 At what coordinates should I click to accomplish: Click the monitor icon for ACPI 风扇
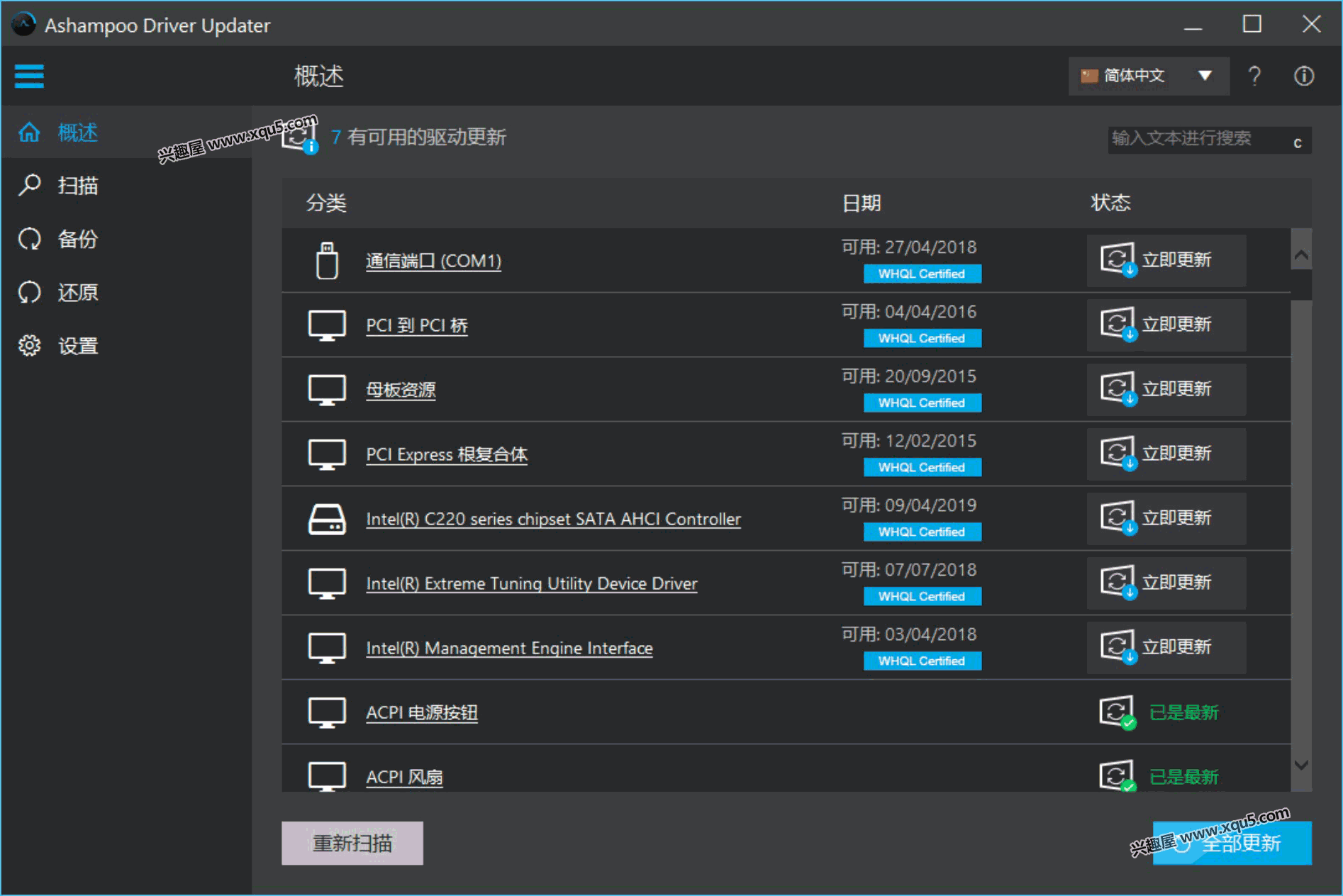pos(327,776)
